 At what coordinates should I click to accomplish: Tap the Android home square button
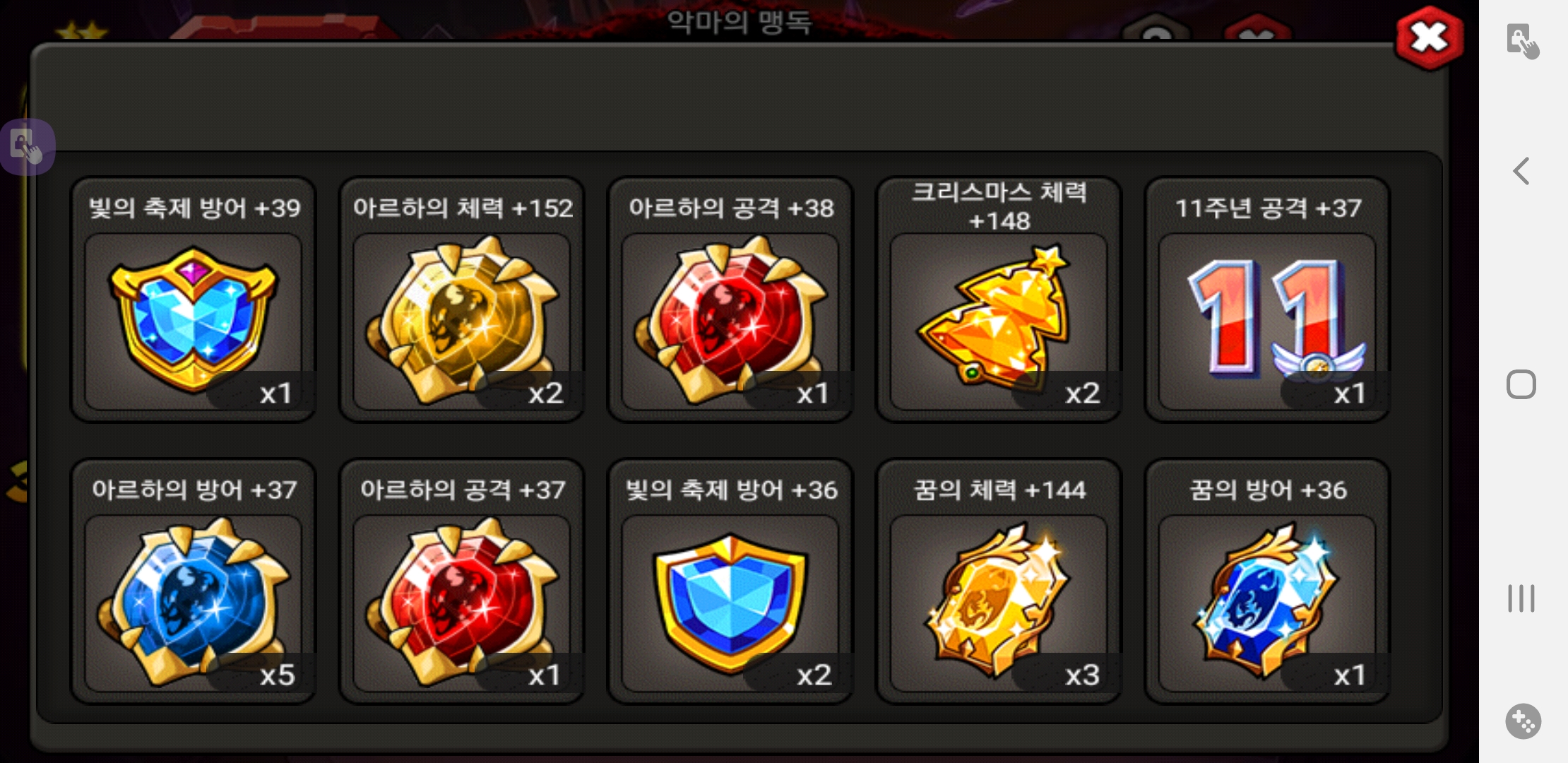click(1521, 384)
